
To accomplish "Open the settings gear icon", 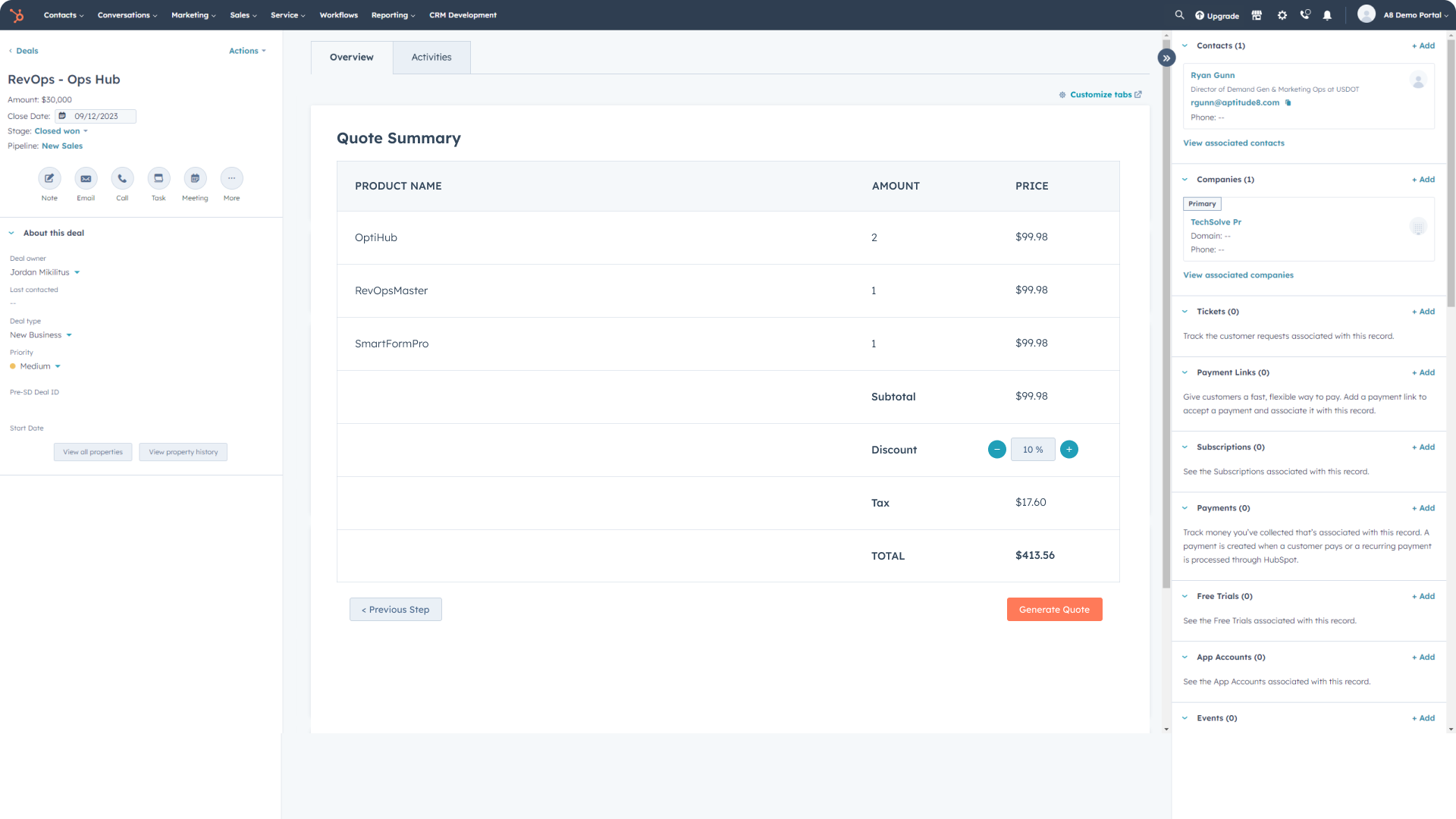I will coord(1282,15).
